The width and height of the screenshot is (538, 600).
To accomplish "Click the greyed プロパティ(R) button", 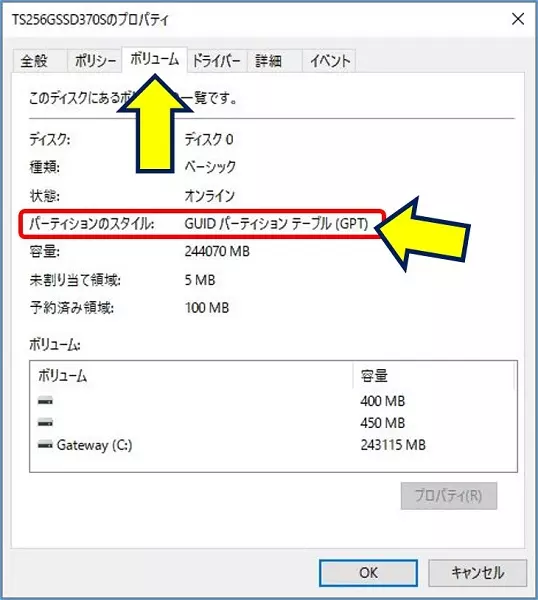I will (x=449, y=496).
